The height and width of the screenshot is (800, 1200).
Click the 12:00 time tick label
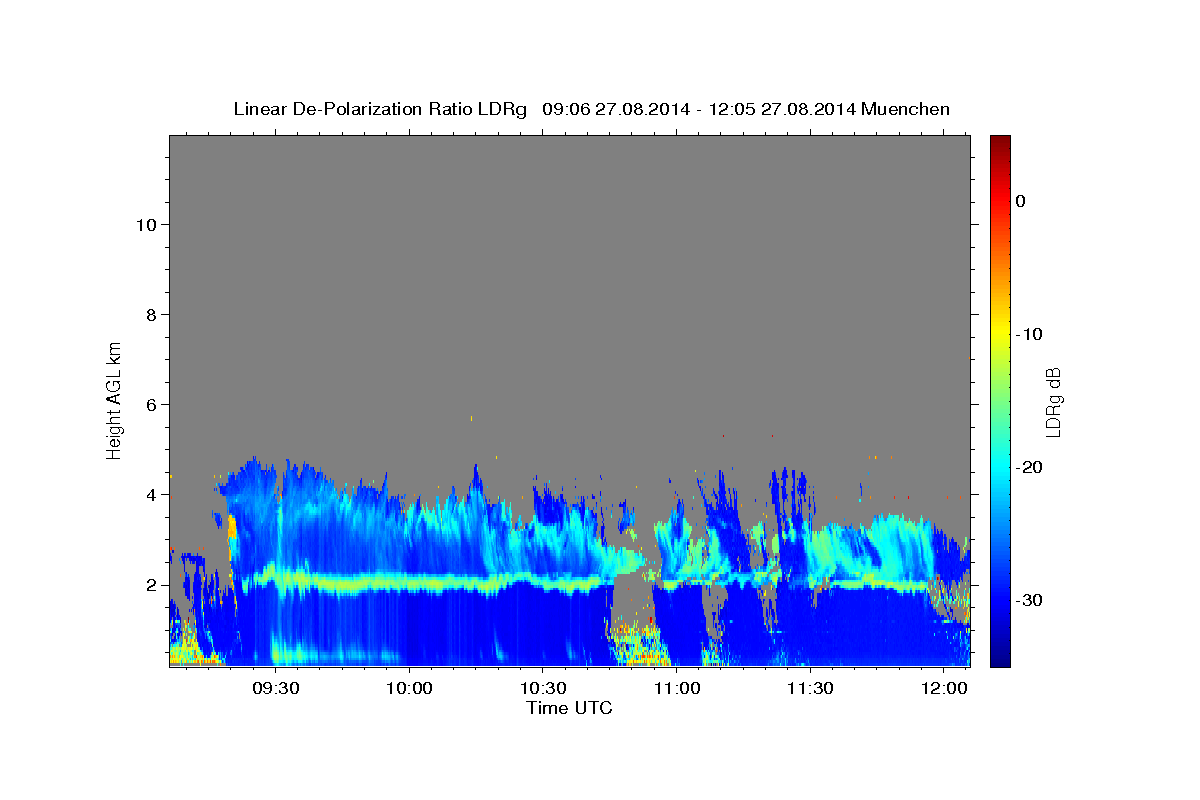(944, 688)
